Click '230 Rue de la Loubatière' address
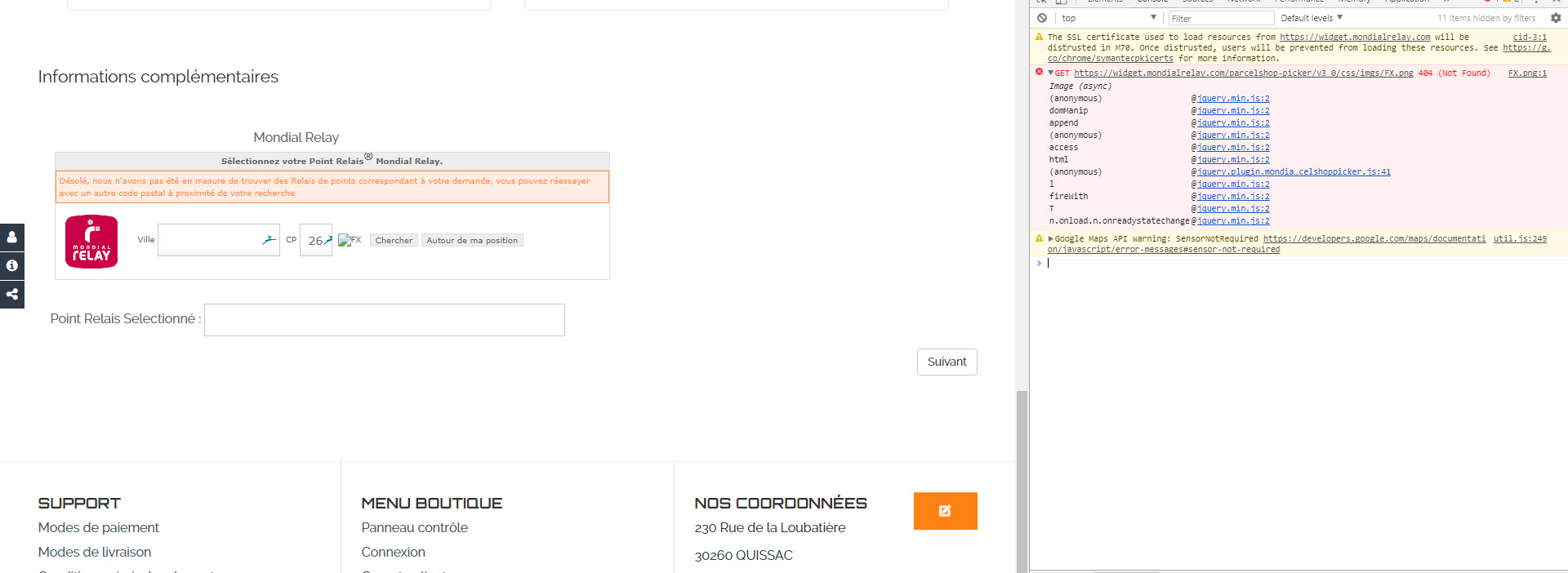This screenshot has height=573, width=1568. coord(770,527)
